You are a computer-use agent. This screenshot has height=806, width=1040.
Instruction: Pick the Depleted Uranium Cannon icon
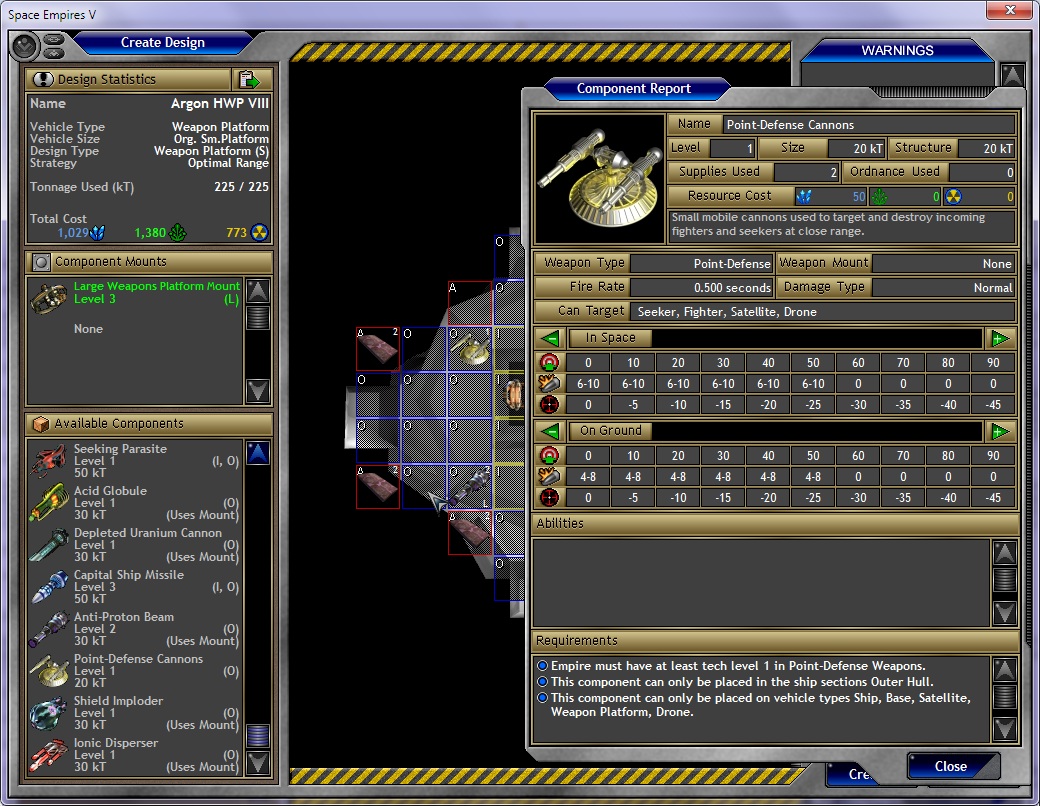click(48, 545)
